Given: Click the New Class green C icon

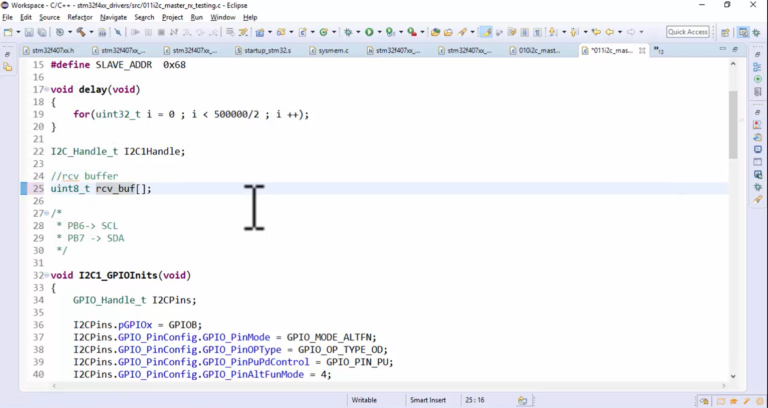Looking at the screenshot, I should [323, 32].
